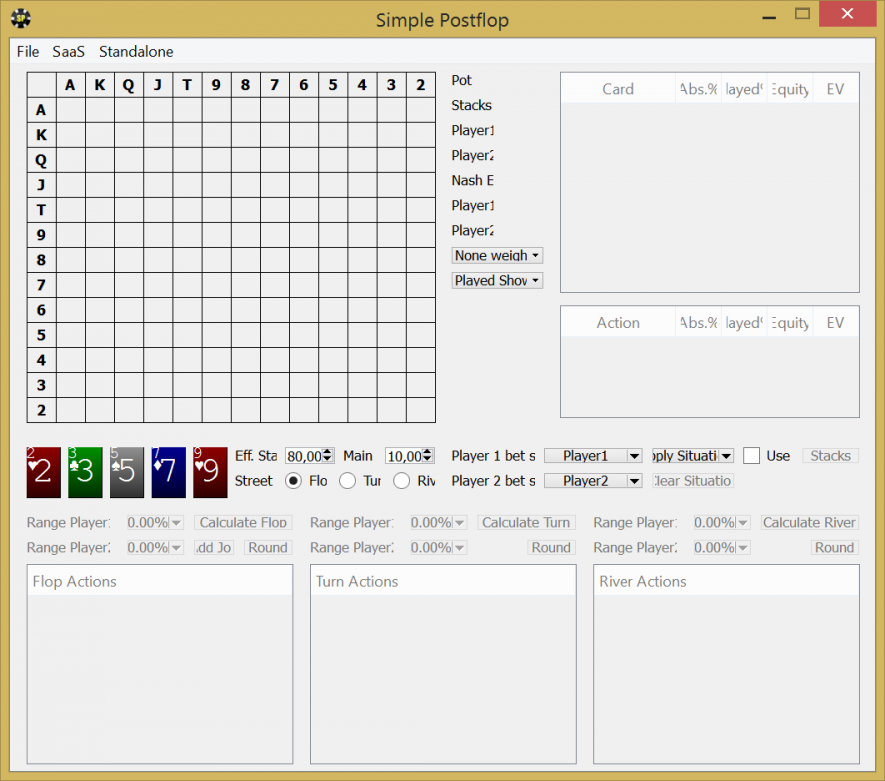Select the Flop street radio button
Viewport: 885px width, 781px height.
pyautogui.click(x=293, y=481)
